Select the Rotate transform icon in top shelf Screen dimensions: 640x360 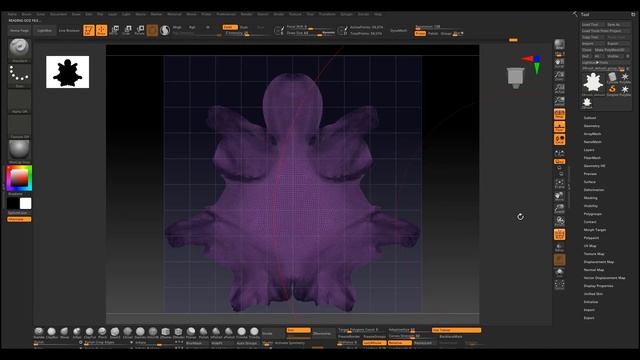(140, 30)
